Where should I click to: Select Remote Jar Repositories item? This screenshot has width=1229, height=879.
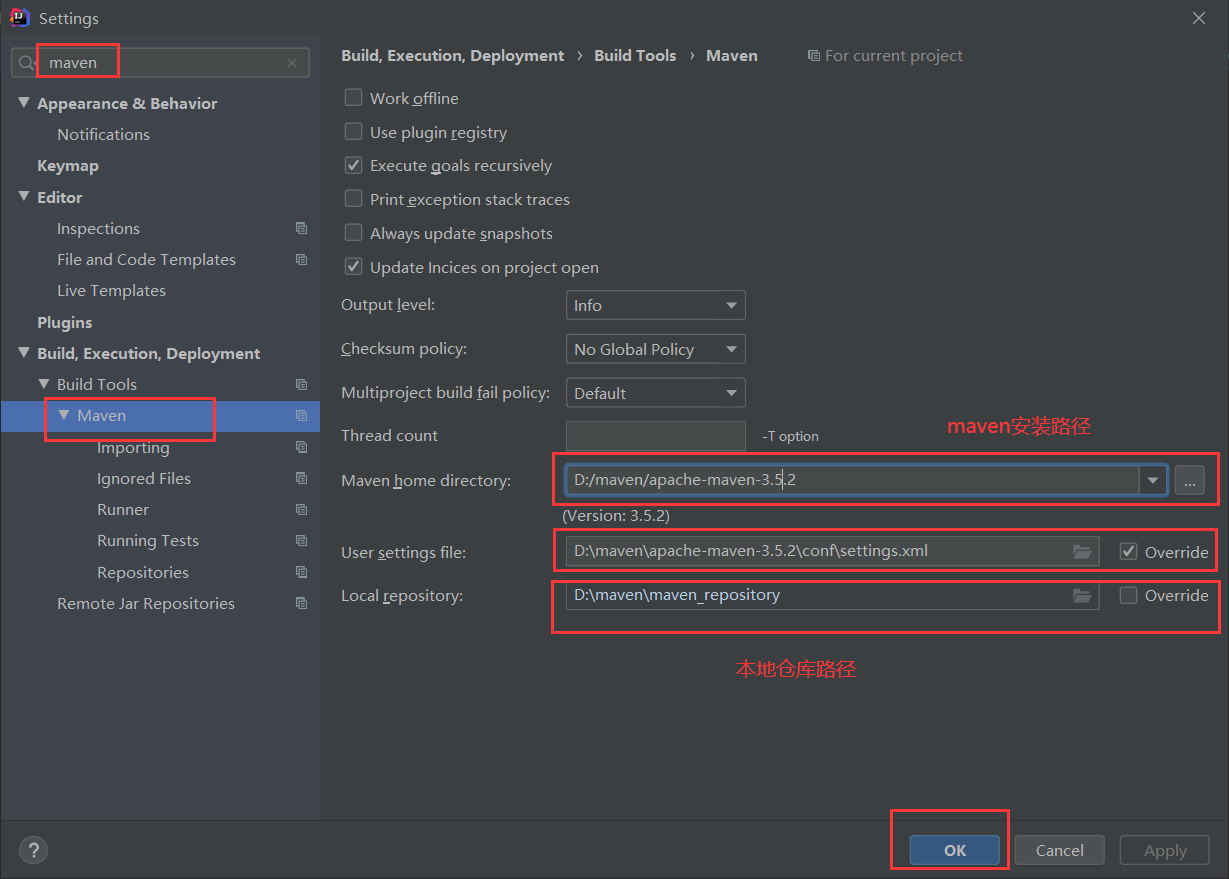click(x=146, y=603)
